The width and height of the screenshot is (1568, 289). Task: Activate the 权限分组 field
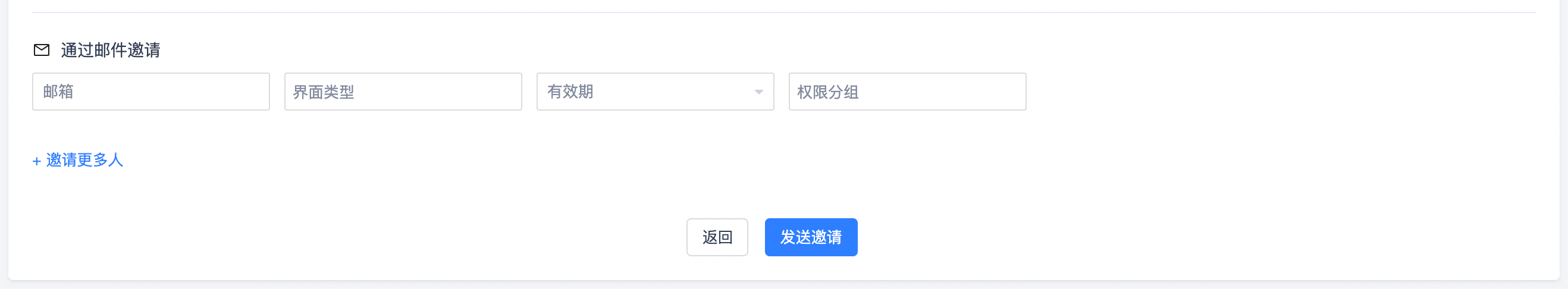point(907,92)
